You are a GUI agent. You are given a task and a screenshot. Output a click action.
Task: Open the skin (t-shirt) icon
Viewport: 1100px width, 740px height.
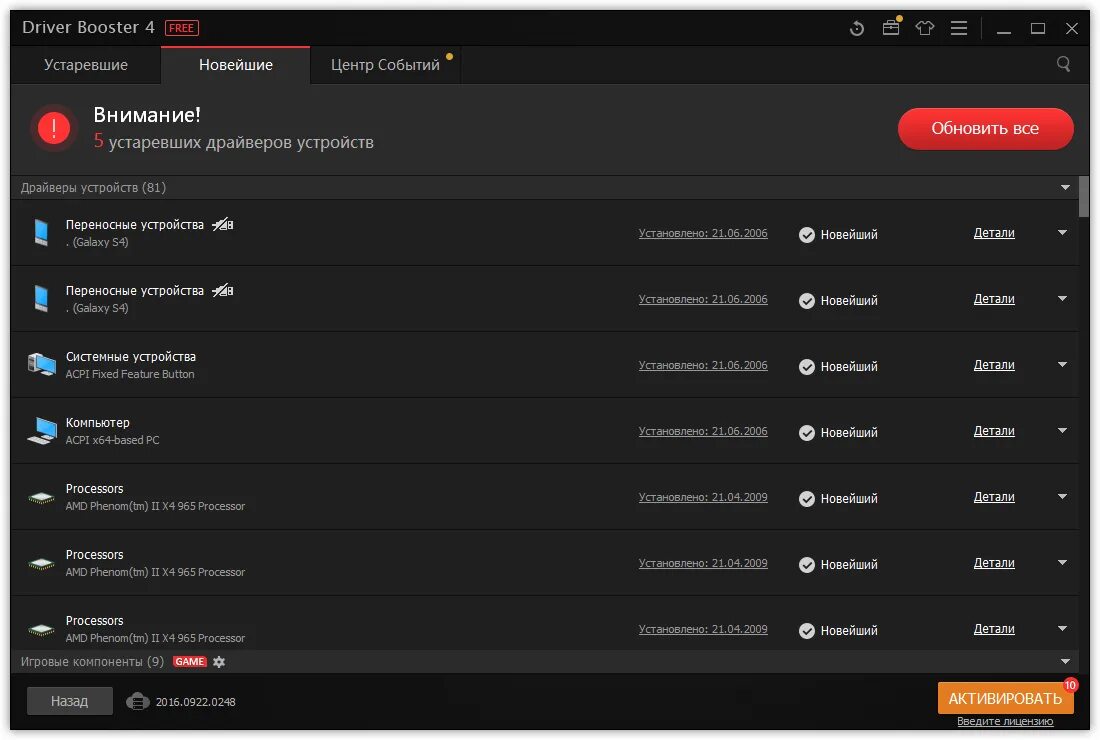tap(925, 28)
